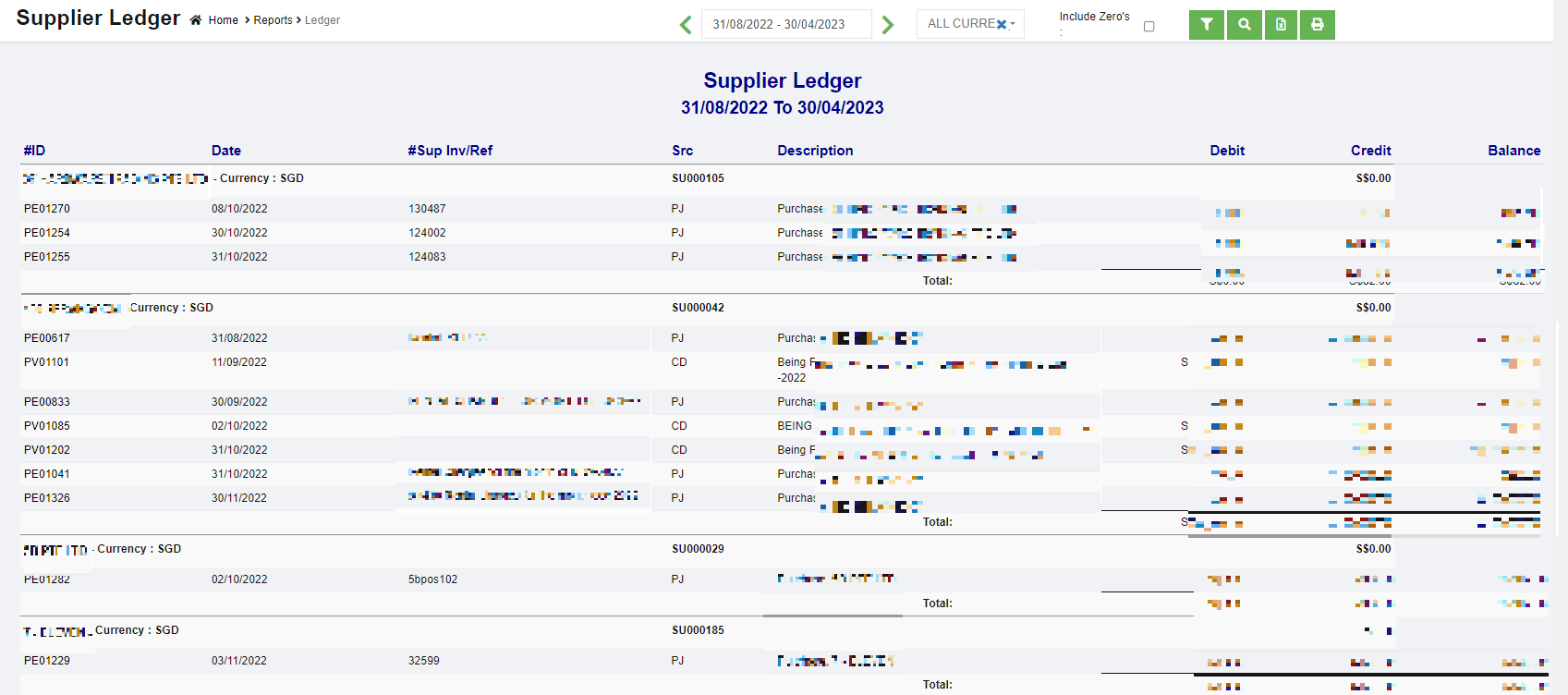Click the Balance column header
The height and width of the screenshot is (695, 1568).
click(x=1513, y=151)
